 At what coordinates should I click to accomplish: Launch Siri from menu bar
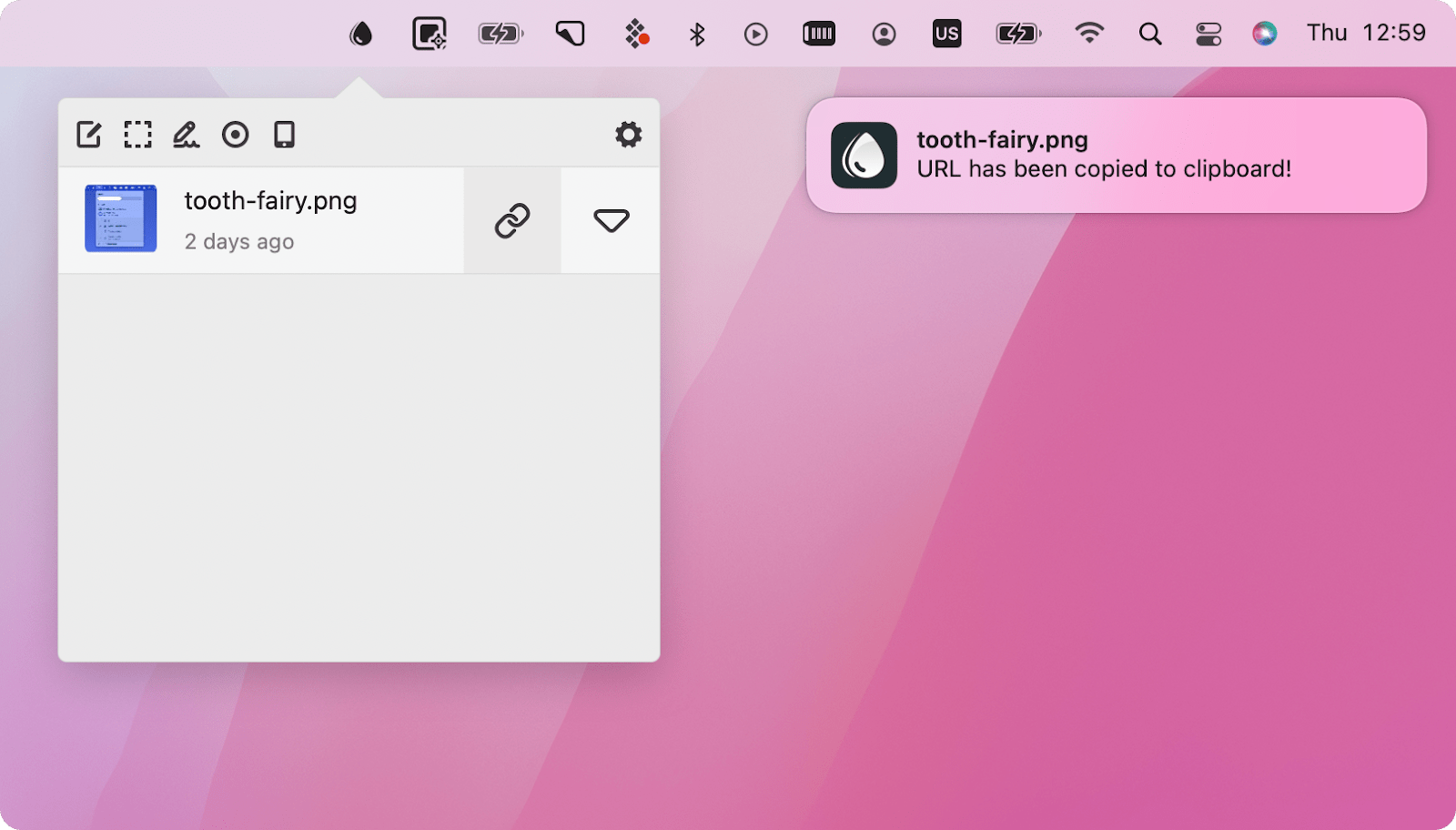point(1264,34)
